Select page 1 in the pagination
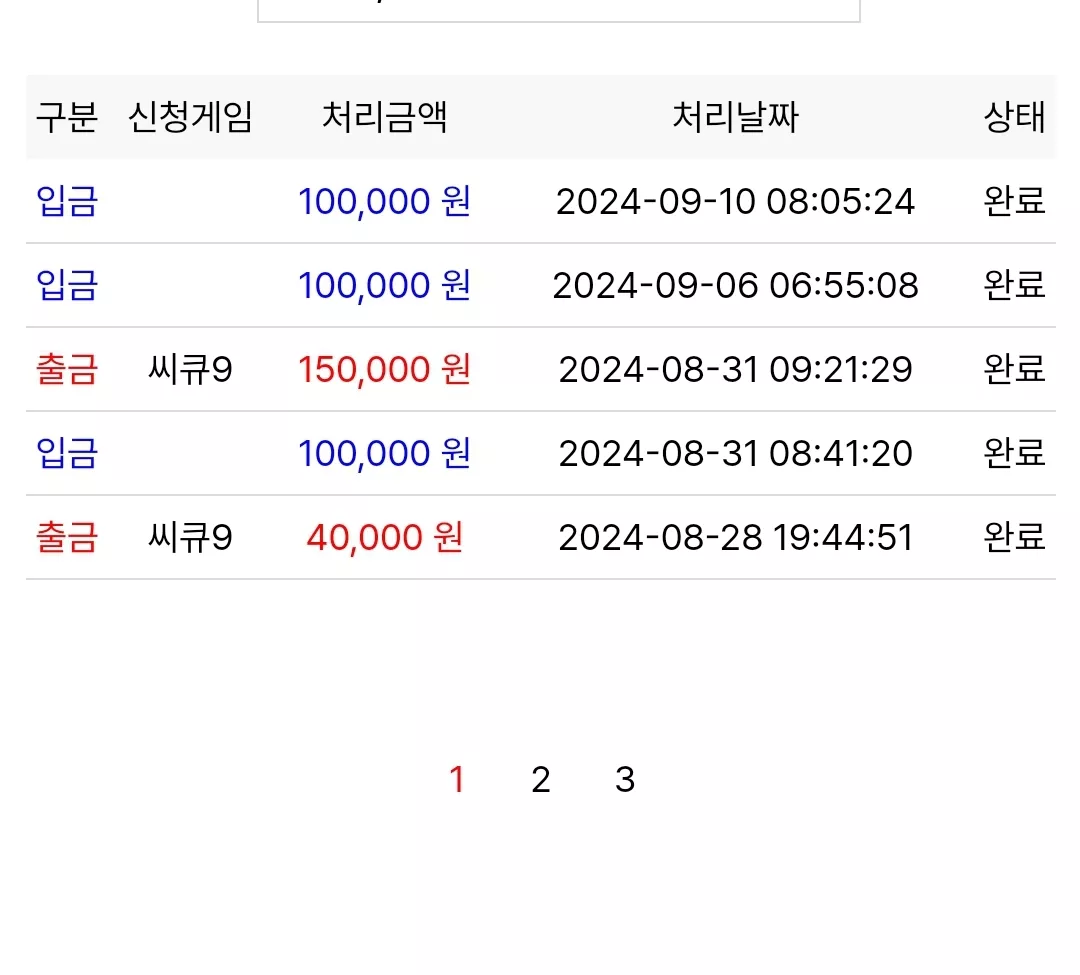This screenshot has height=975, width=1080. [x=457, y=780]
